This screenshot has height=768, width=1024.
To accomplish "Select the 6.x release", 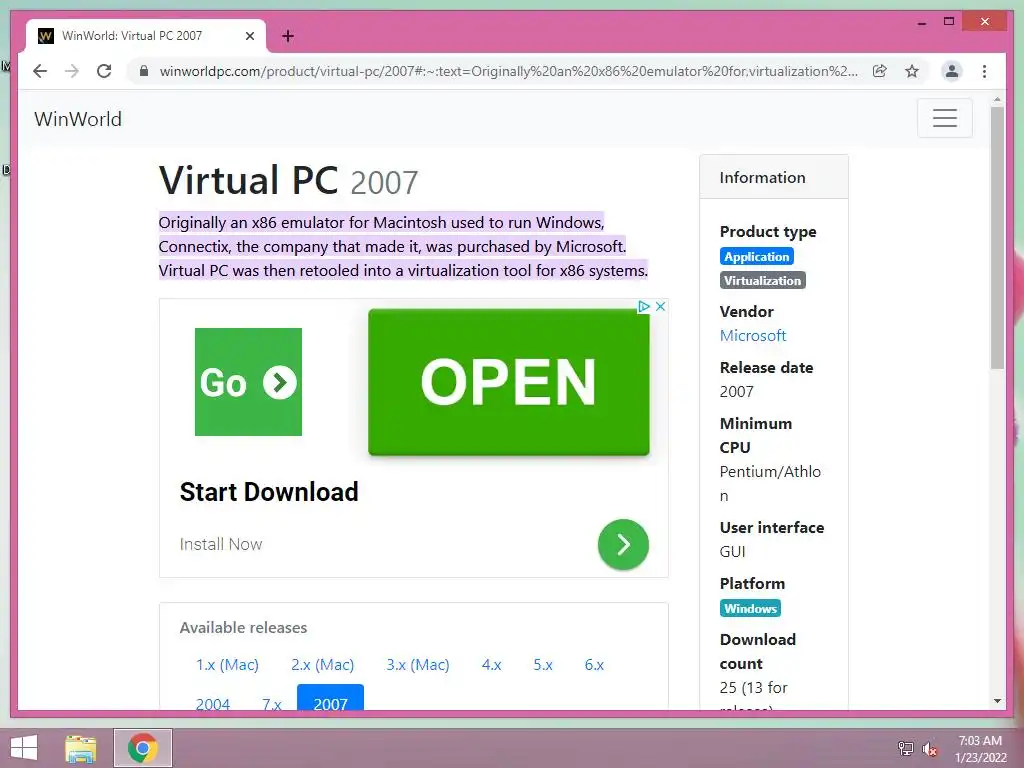I will coord(594,664).
